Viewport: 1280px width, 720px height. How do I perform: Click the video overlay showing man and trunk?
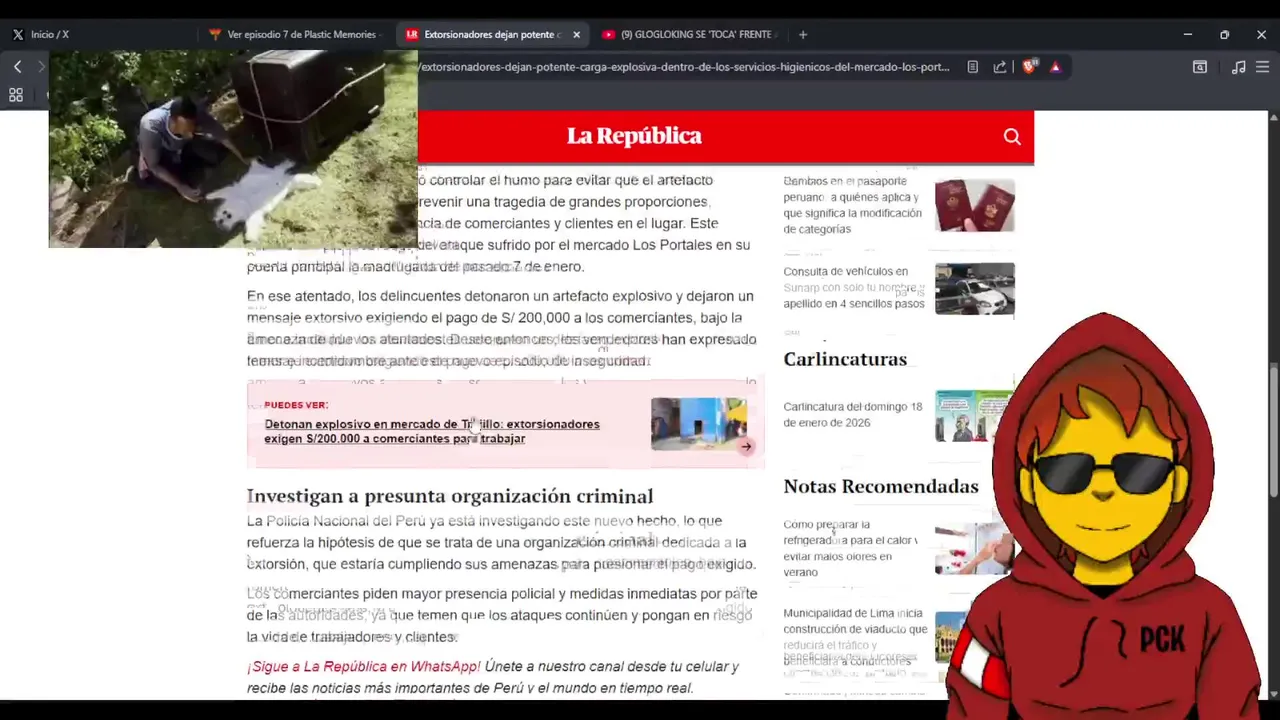click(x=233, y=149)
